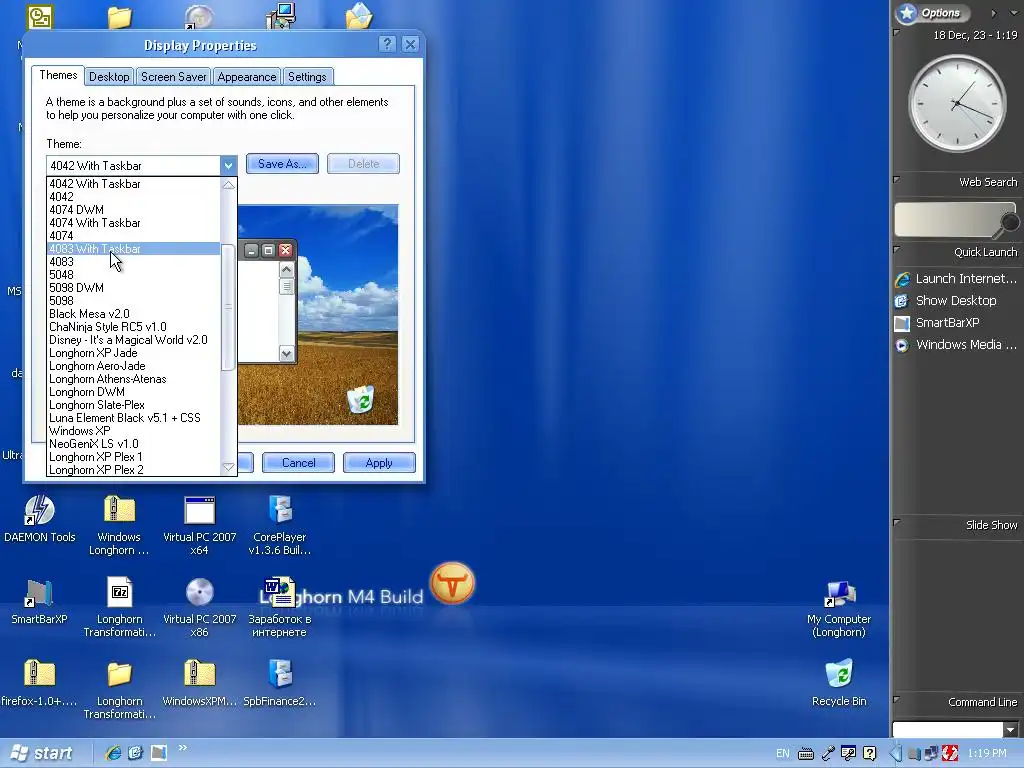Click the Start button
Image resolution: width=1024 pixels, height=768 pixels.
click(42, 753)
